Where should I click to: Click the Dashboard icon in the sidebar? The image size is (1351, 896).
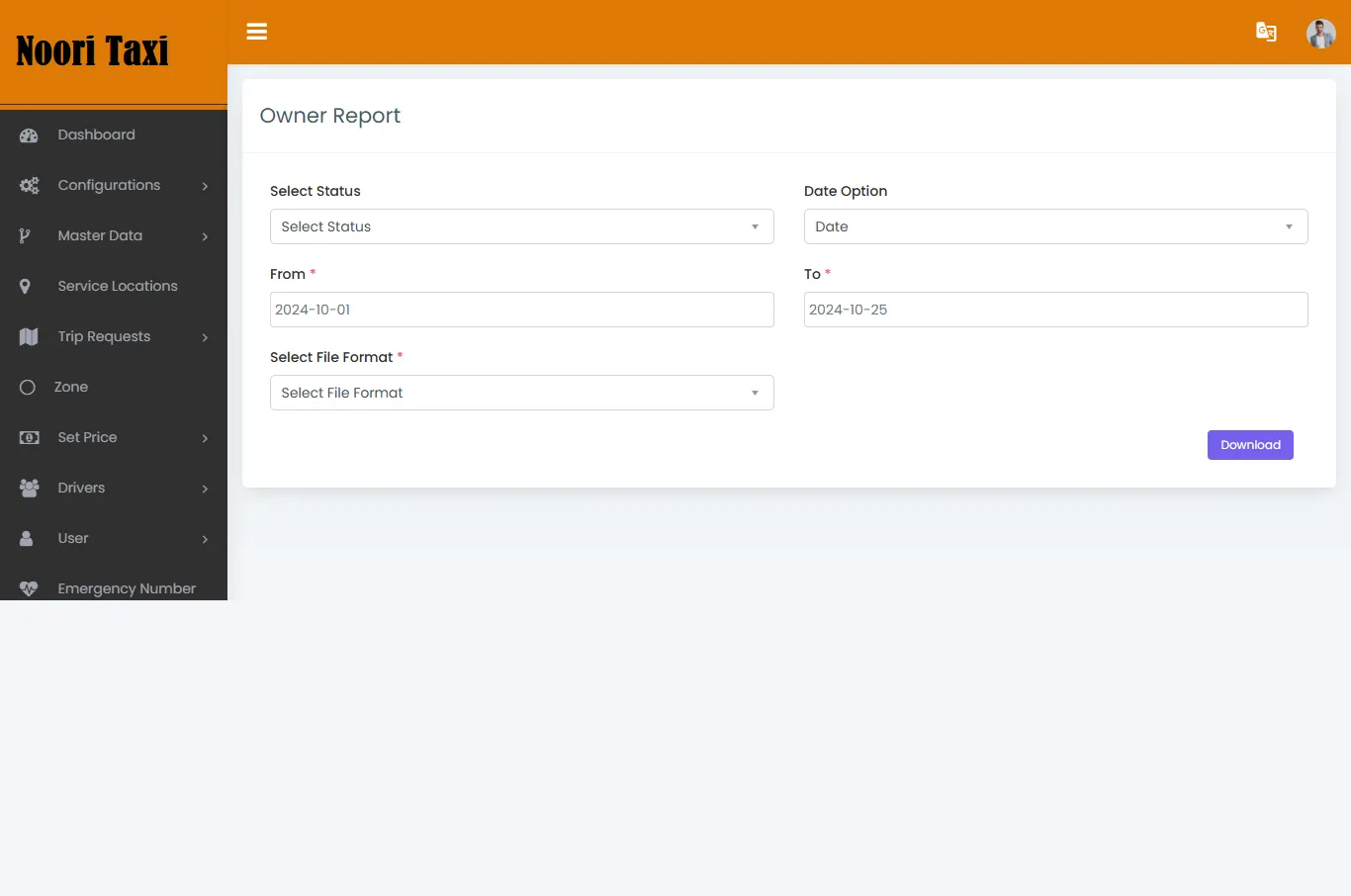(28, 134)
